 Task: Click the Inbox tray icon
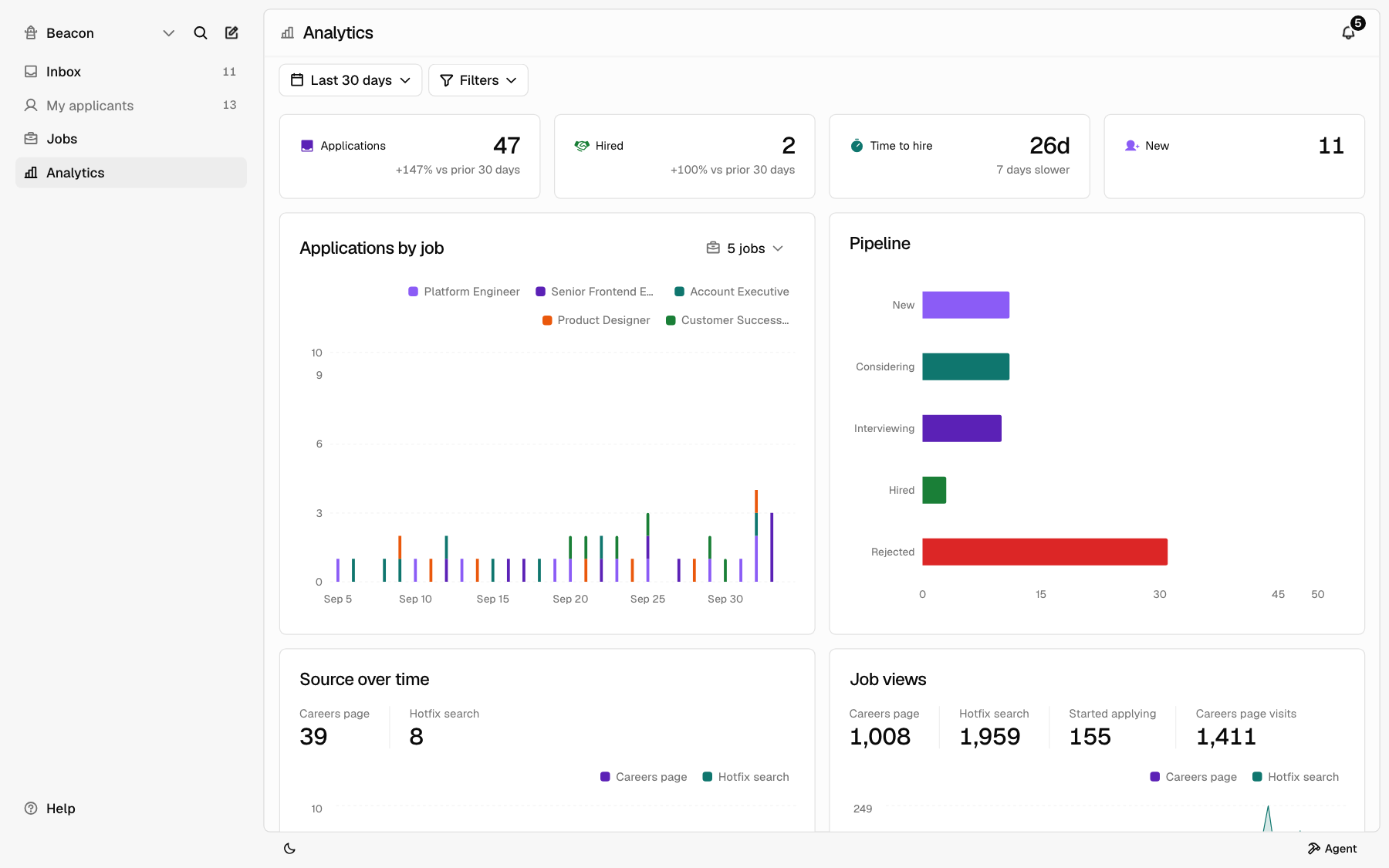click(31, 72)
